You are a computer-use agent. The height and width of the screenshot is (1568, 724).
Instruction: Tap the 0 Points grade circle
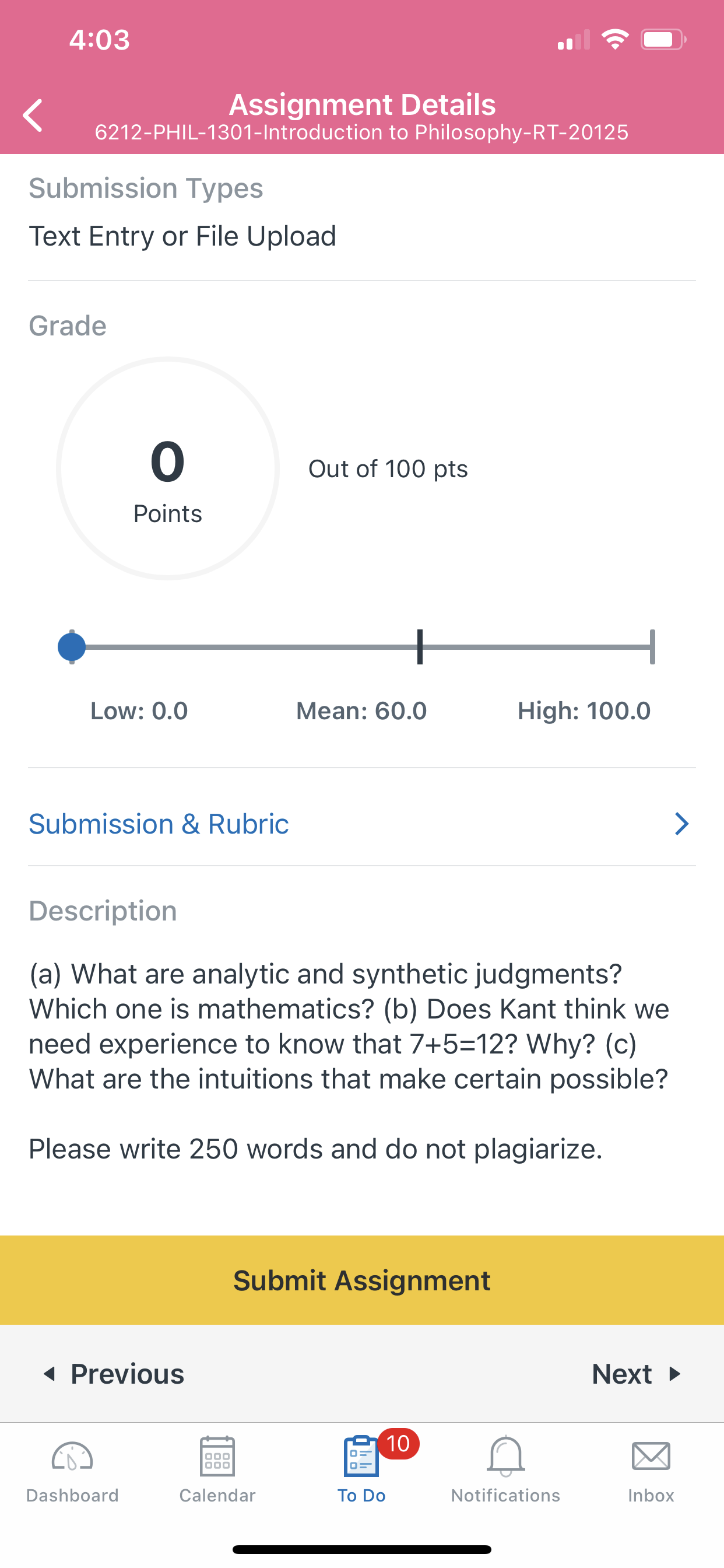(x=168, y=468)
